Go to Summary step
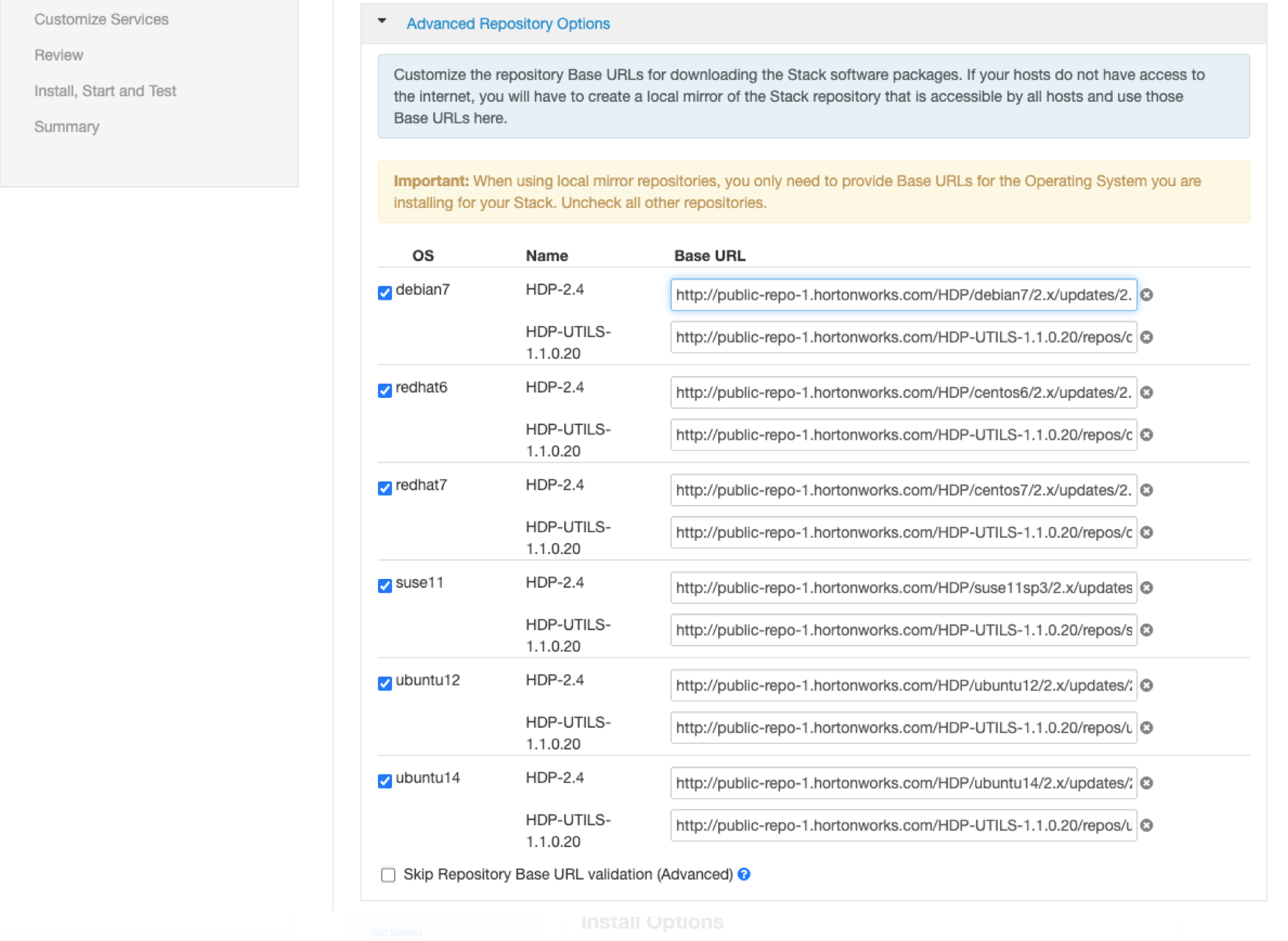The width and height of the screenshot is (1288, 941). click(67, 127)
